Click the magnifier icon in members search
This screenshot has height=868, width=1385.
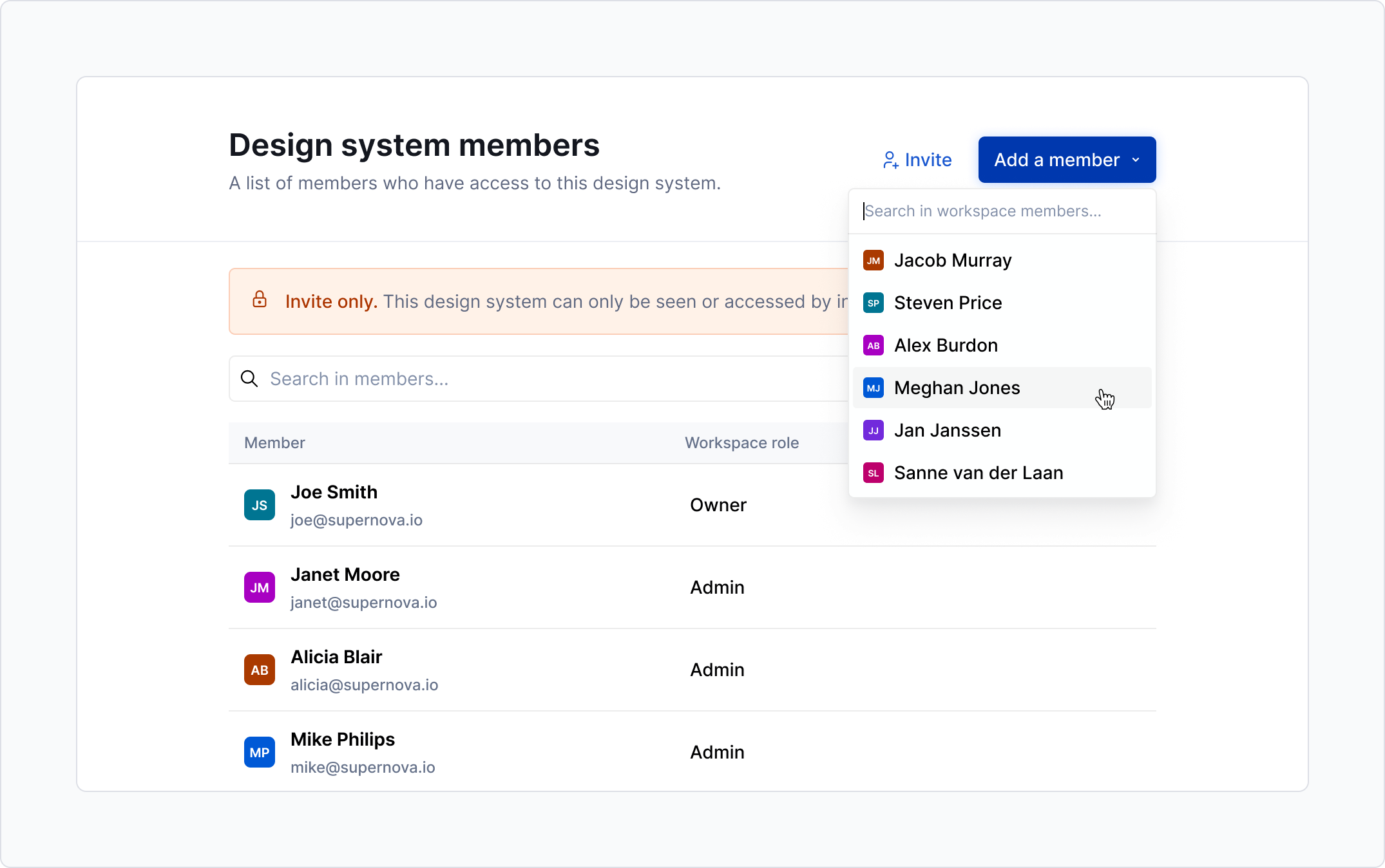coord(249,379)
